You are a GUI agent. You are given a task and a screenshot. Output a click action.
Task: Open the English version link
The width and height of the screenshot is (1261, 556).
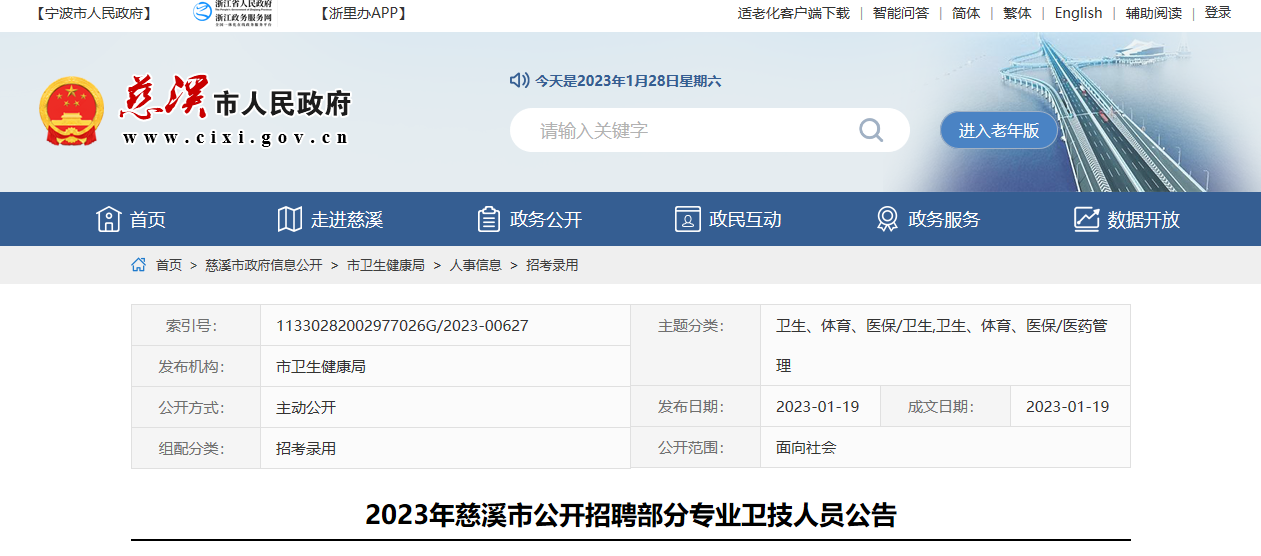pos(1078,13)
